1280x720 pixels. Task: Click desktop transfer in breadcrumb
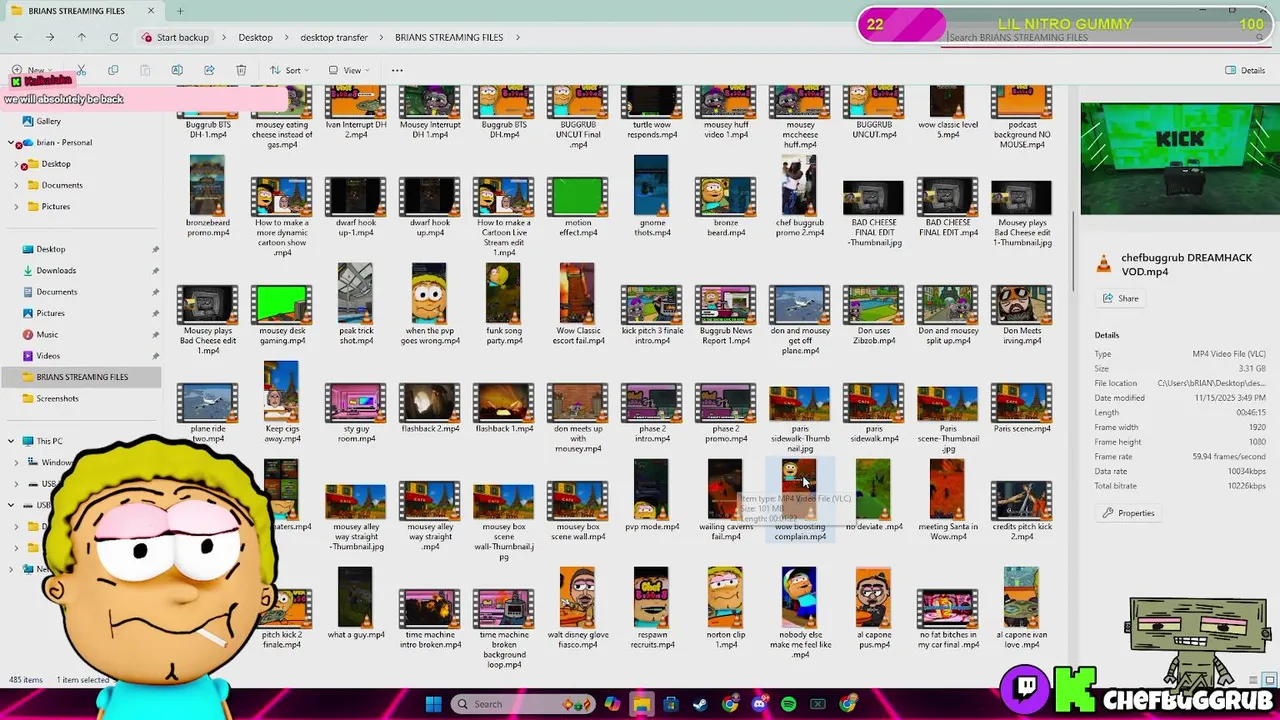(x=334, y=37)
